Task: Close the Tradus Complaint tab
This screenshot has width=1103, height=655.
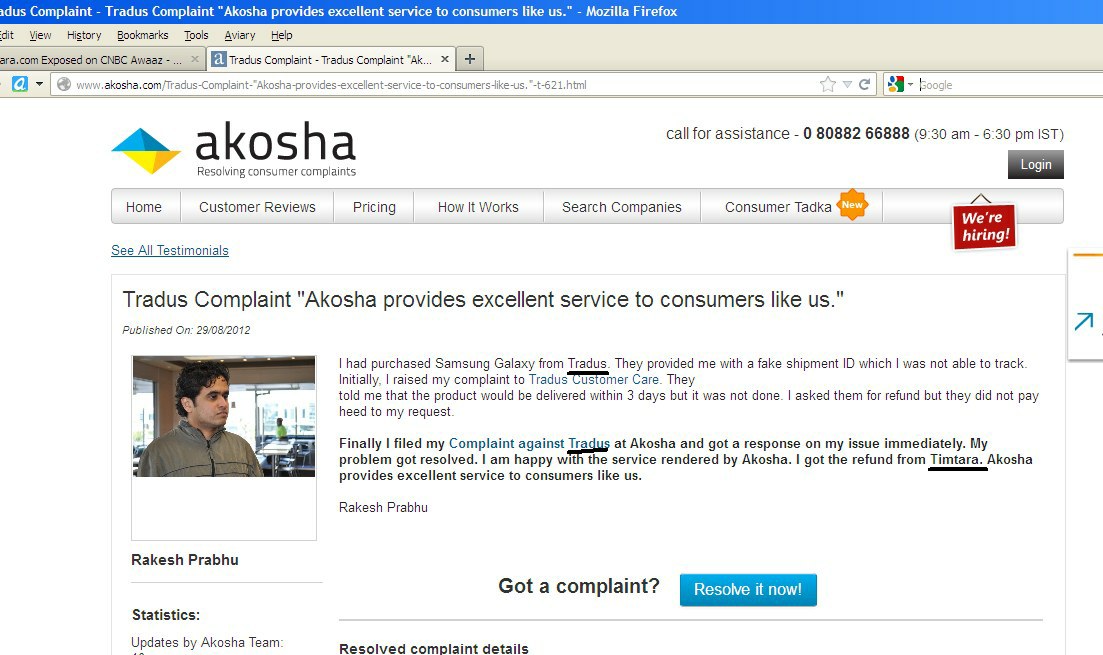Action: [445, 59]
